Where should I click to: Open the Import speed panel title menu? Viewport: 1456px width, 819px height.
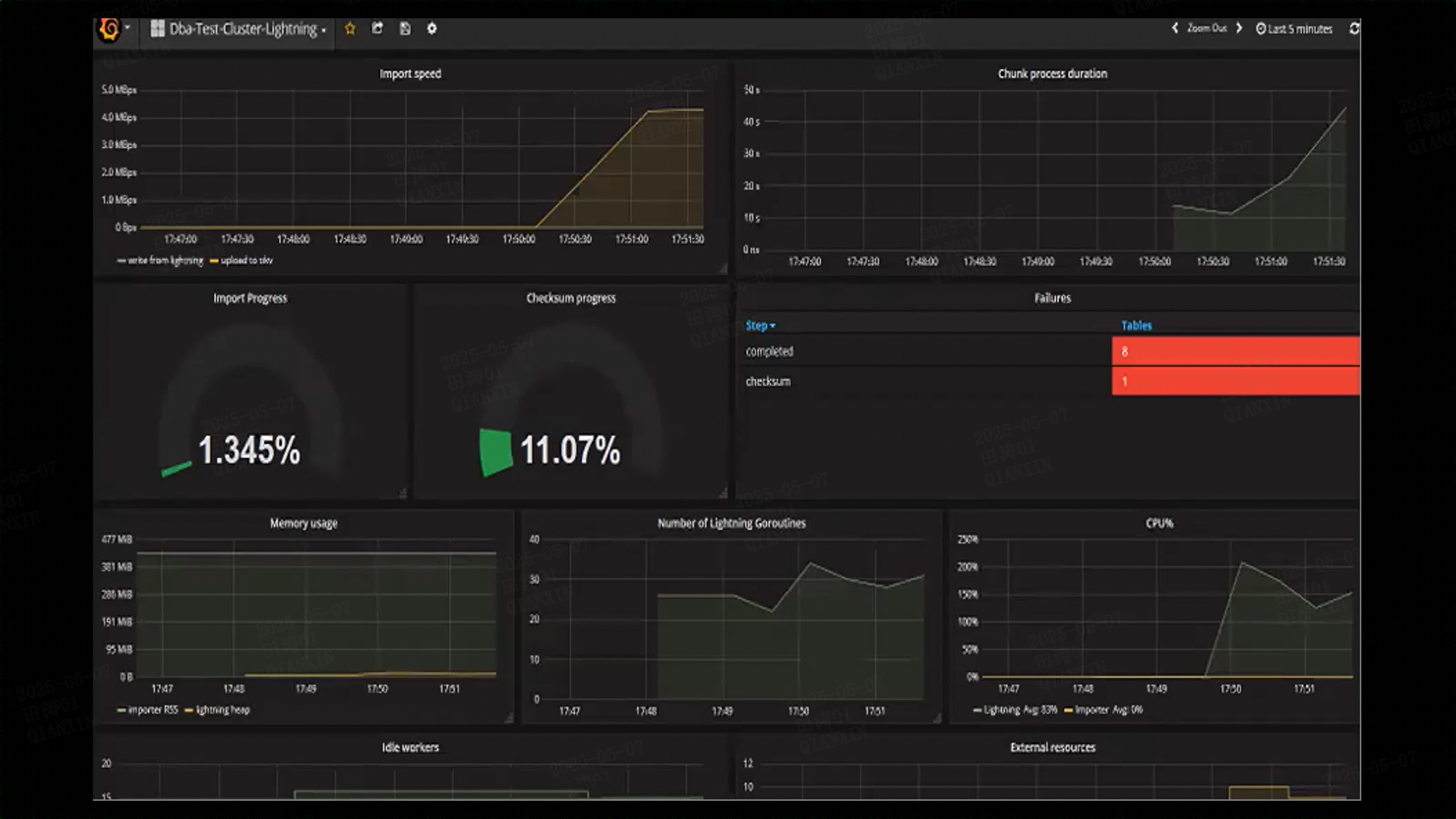[x=410, y=74]
